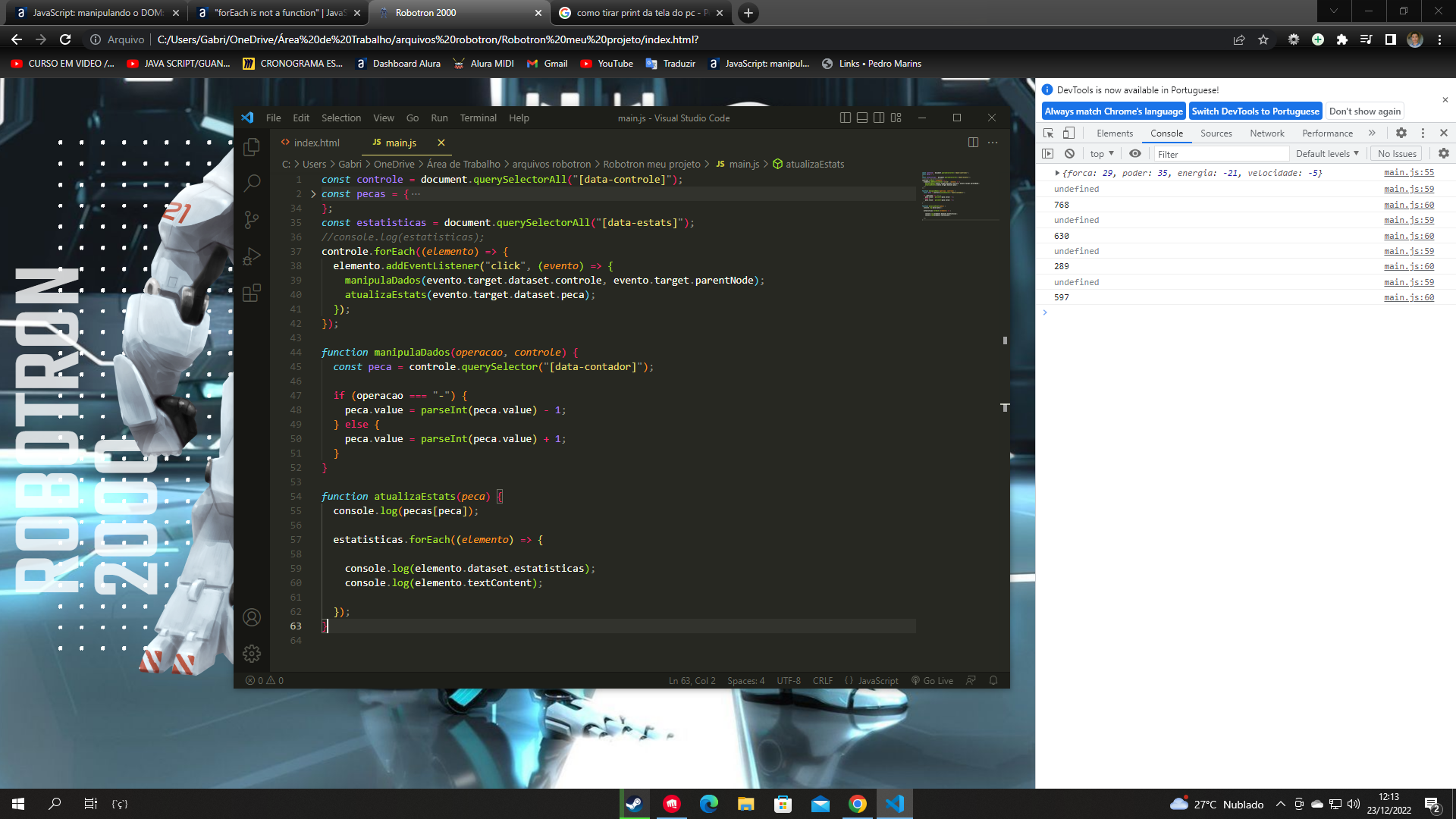Close the main.js editor tab
This screenshot has width=1456, height=819.
click(x=441, y=143)
